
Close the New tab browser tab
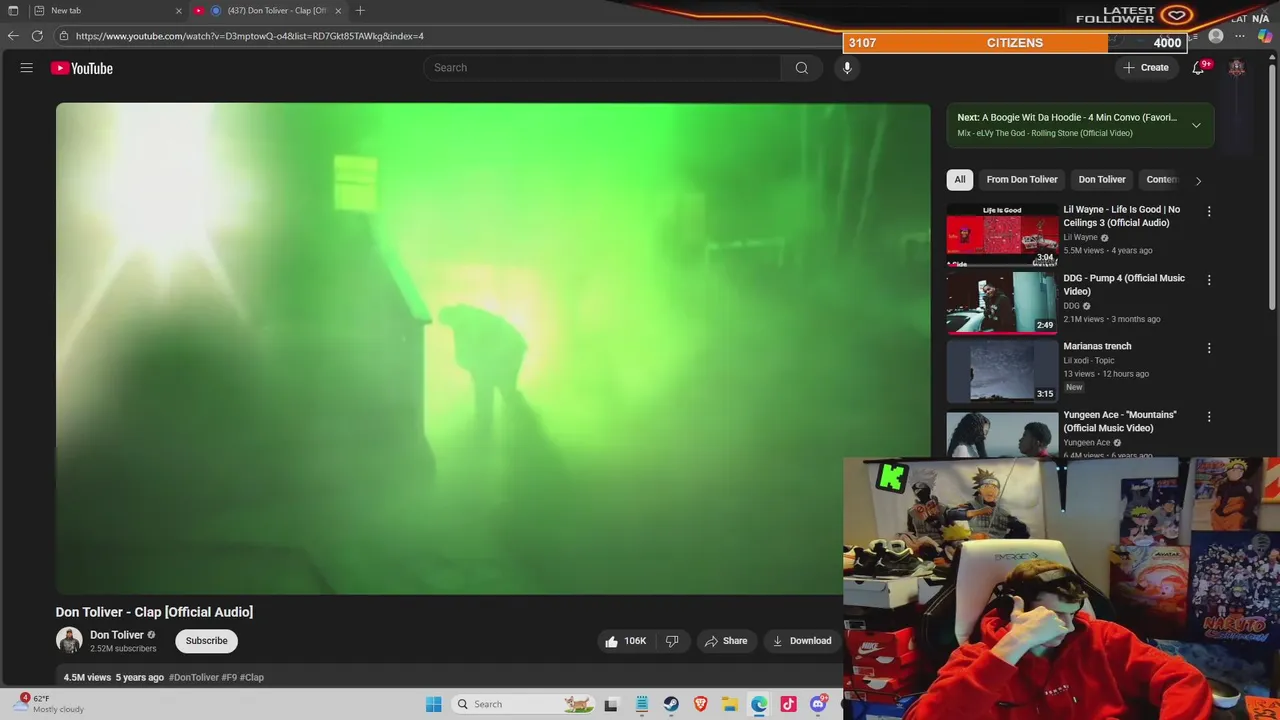(179, 11)
